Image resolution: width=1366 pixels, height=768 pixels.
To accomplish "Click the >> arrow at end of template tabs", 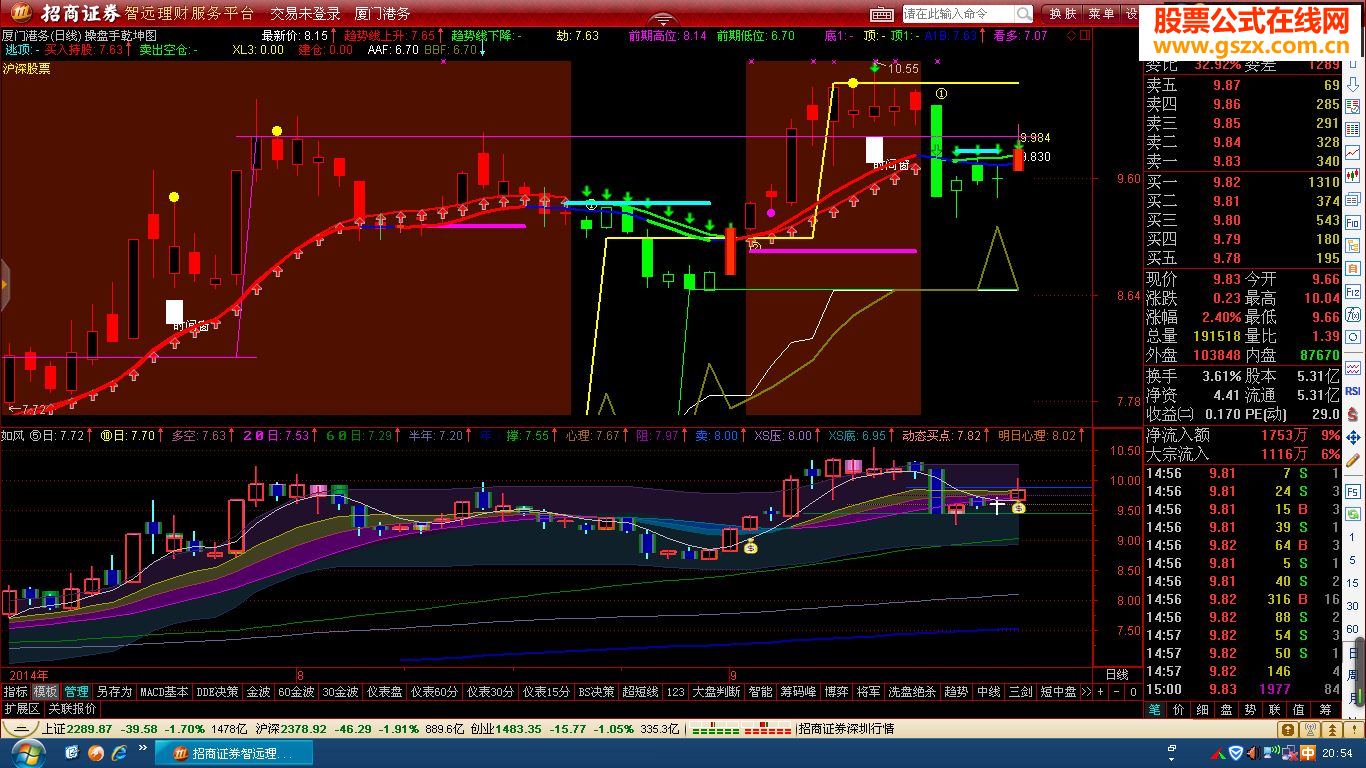I will pyautogui.click(x=1086, y=692).
